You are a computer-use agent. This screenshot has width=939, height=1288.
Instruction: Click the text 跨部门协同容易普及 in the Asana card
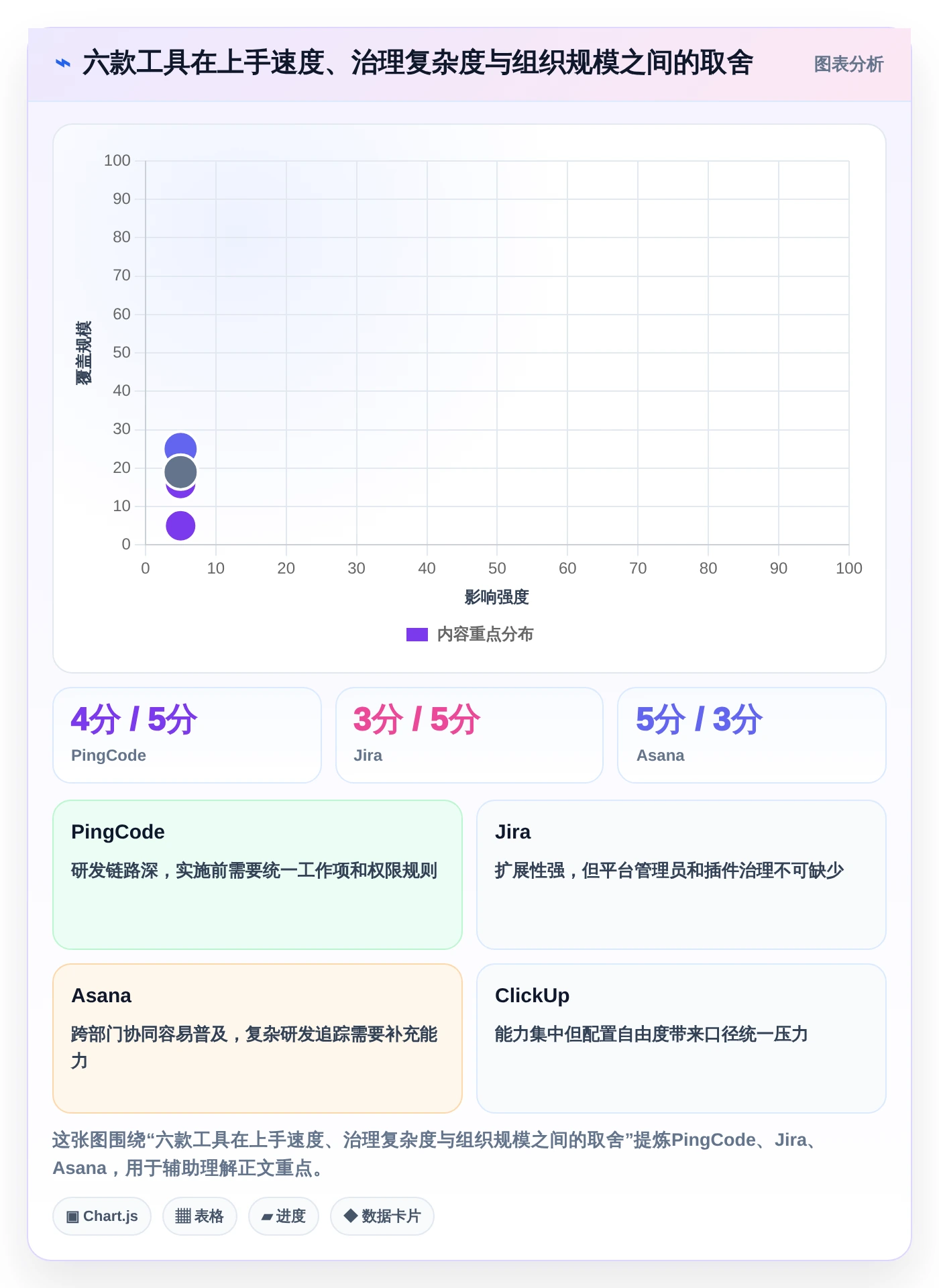150,1034
